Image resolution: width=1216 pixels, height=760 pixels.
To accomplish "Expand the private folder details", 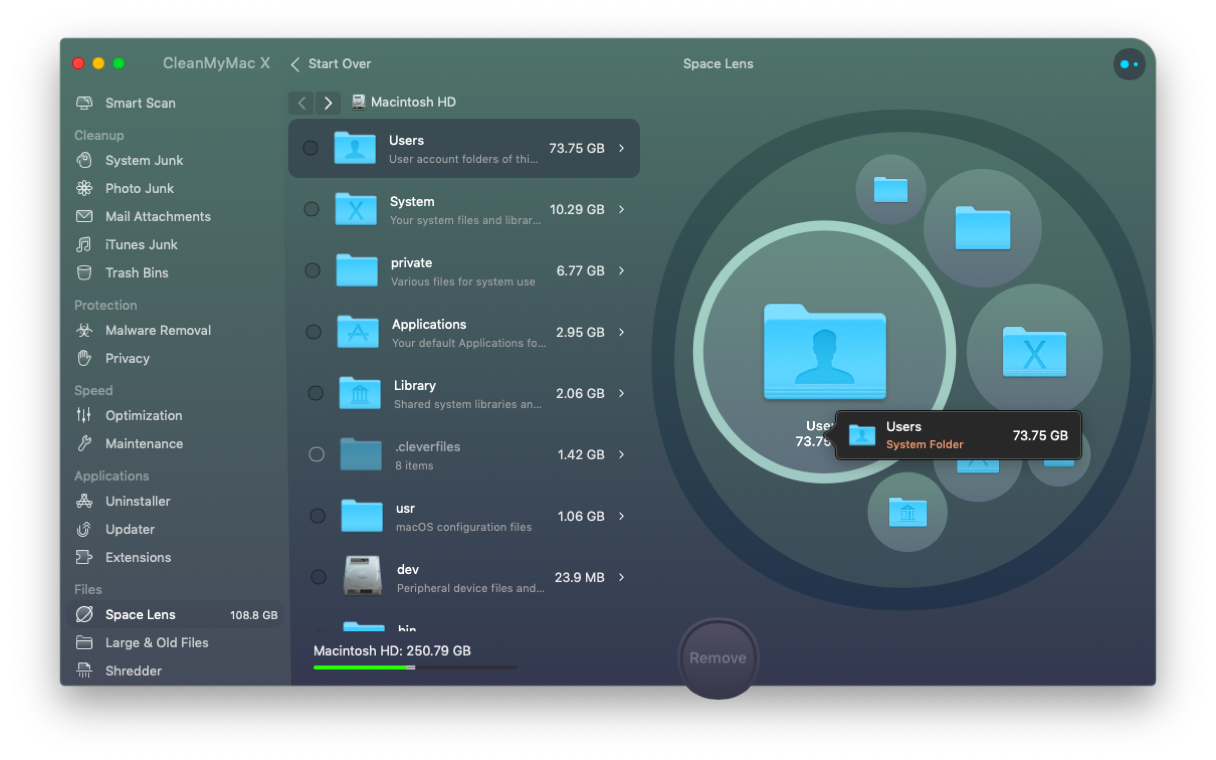I will pos(622,270).
